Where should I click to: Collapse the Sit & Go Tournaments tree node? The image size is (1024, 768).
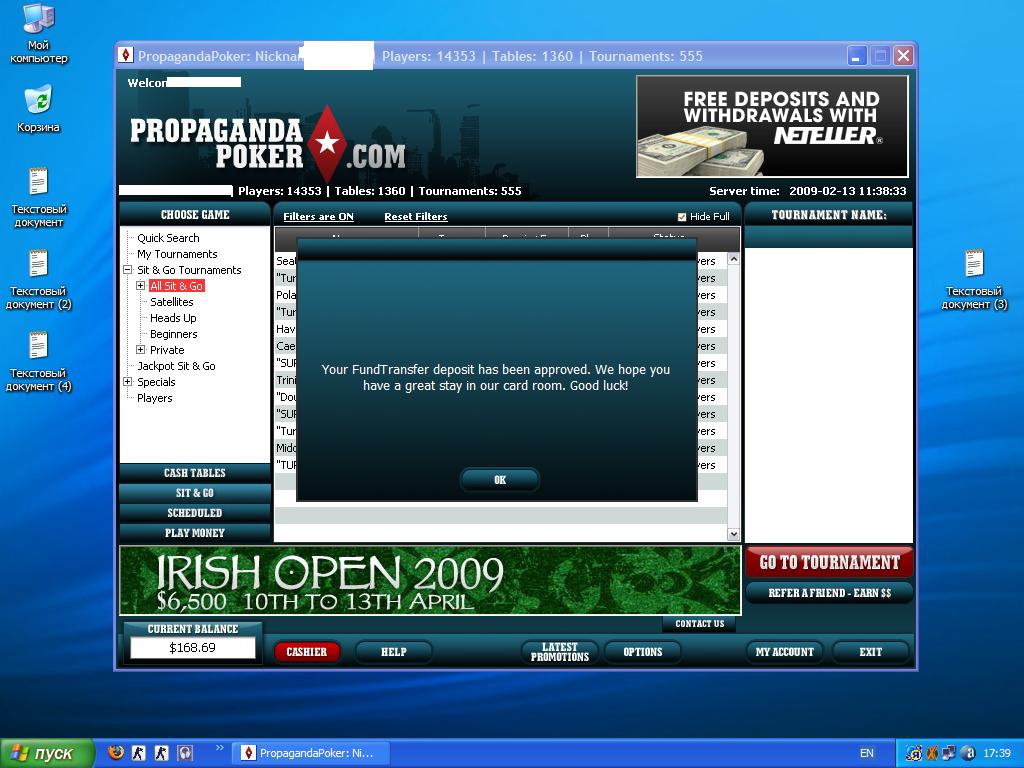click(128, 270)
